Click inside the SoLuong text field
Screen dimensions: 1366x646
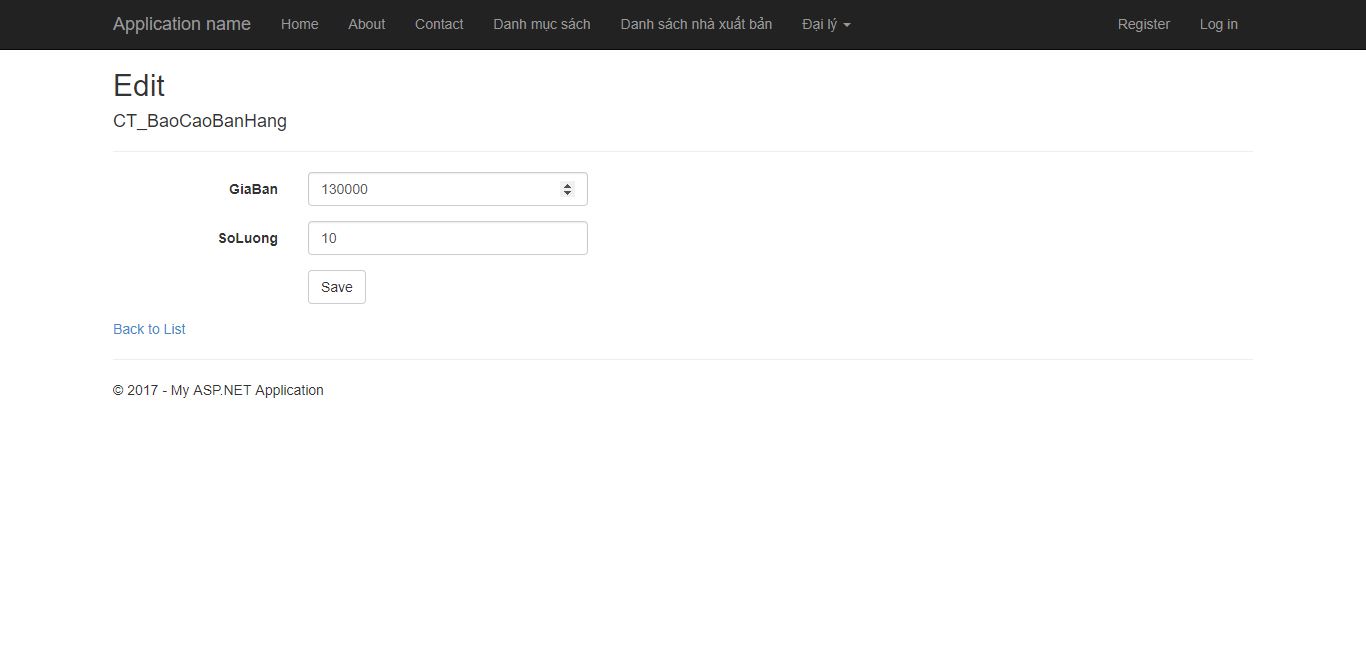point(447,238)
